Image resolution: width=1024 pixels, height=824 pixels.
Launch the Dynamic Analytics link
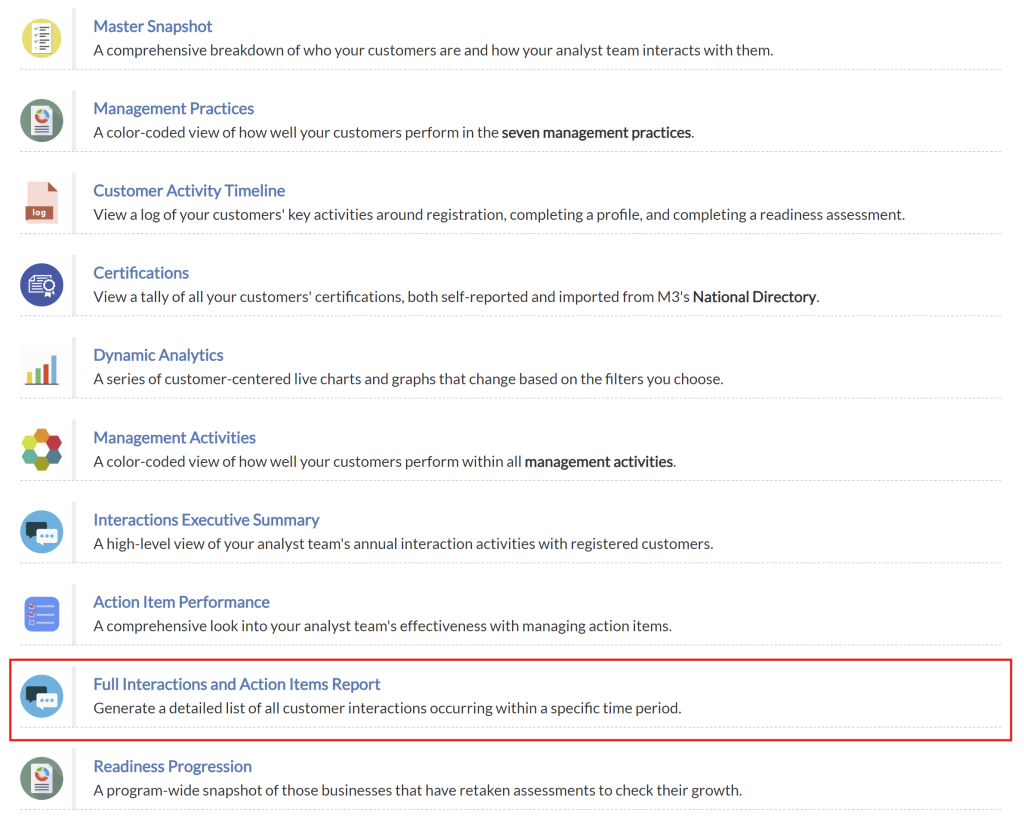click(158, 355)
